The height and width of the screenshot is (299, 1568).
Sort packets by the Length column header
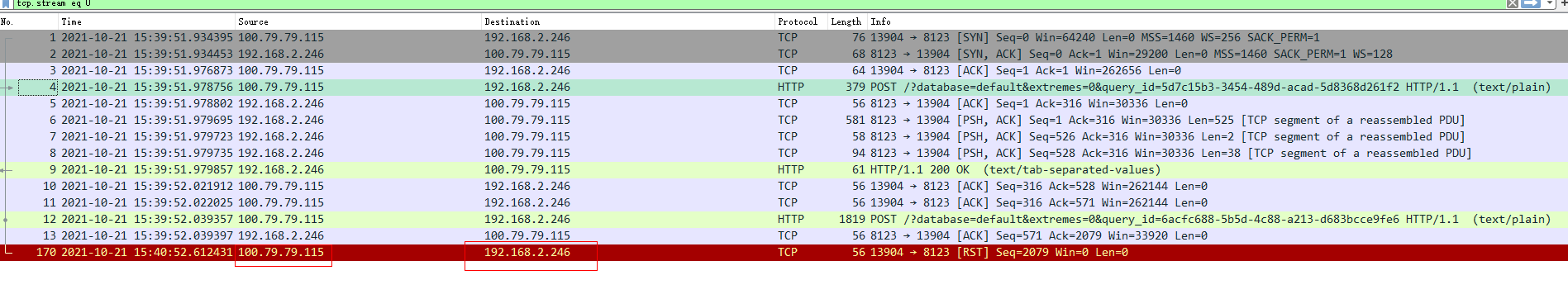846,21
